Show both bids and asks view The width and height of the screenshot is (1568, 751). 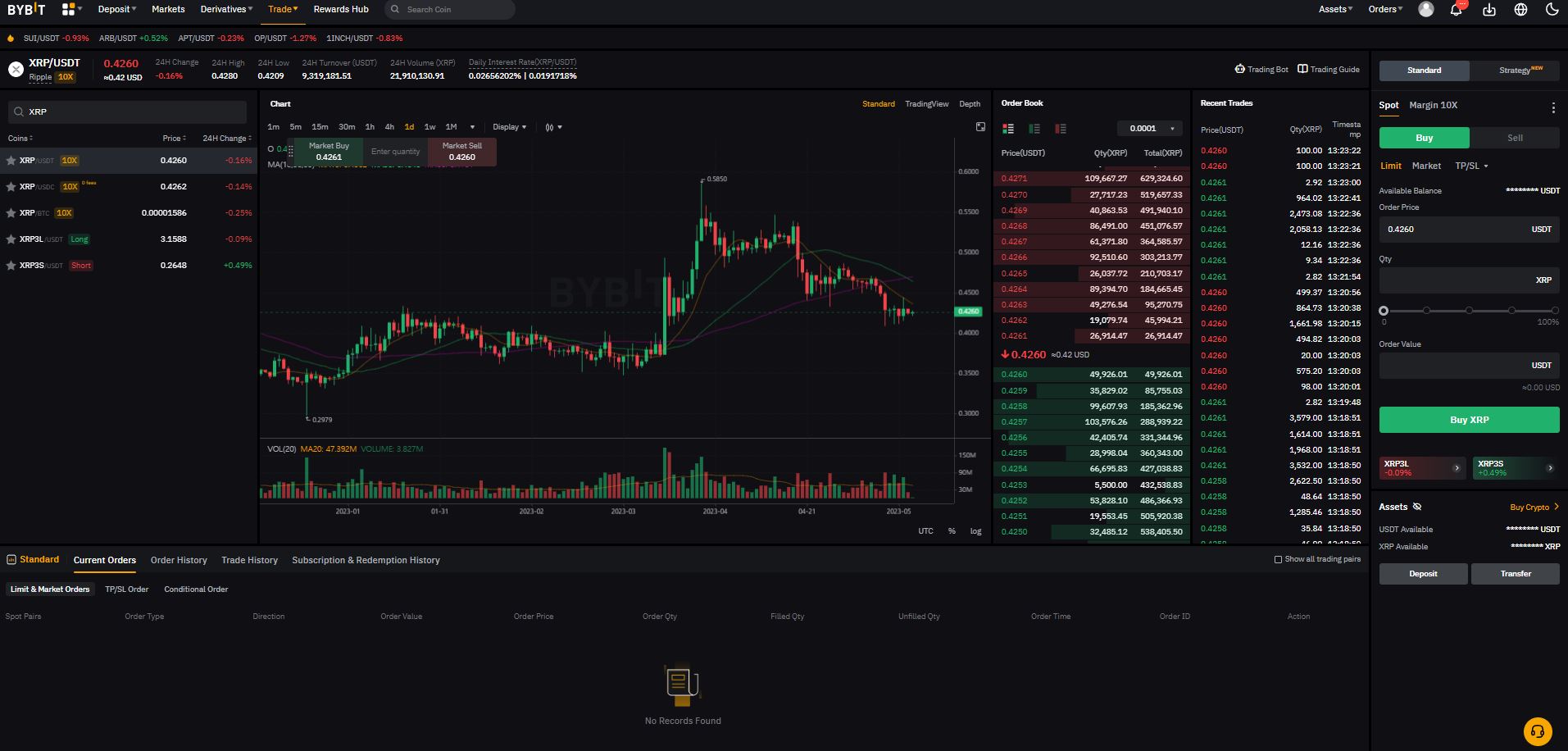(x=1008, y=129)
